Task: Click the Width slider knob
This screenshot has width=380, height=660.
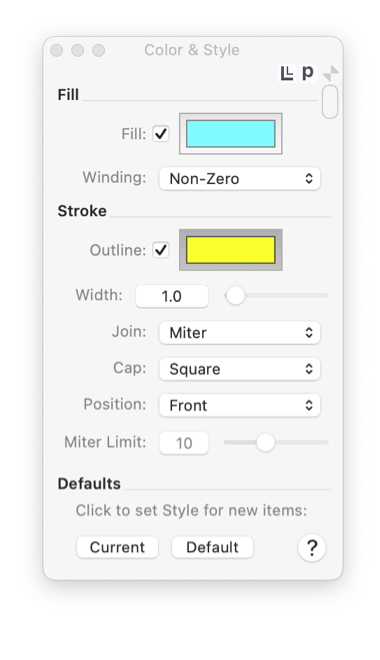Action: (x=235, y=295)
